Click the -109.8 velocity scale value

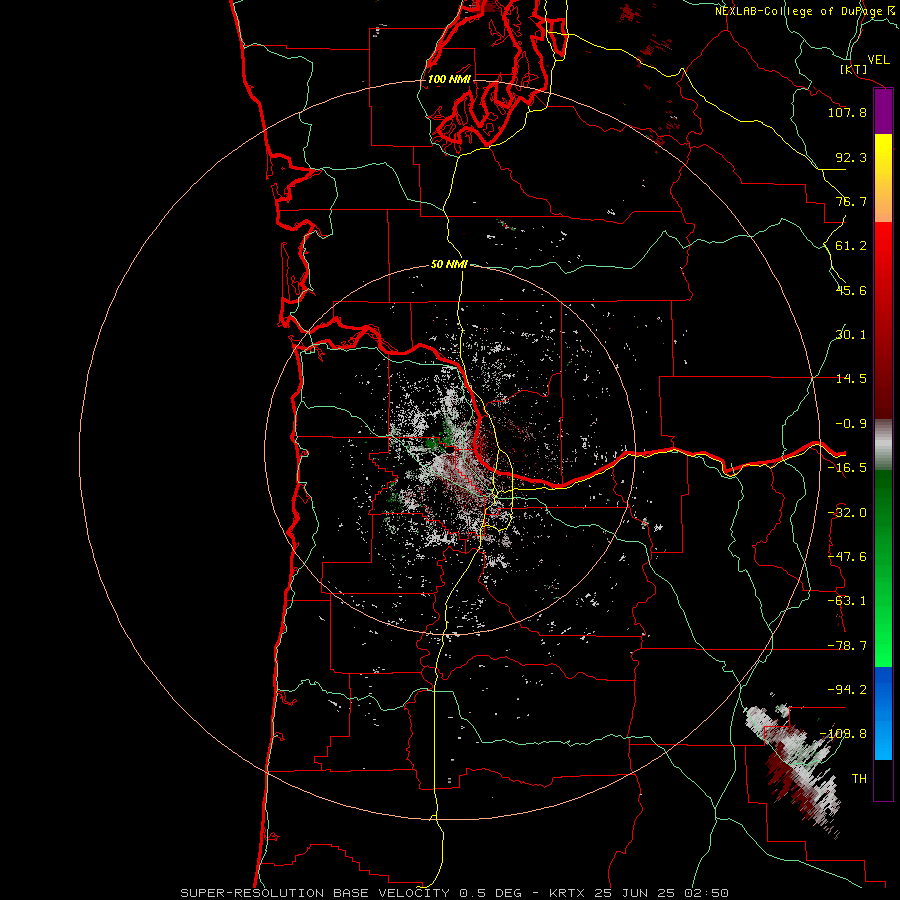point(843,734)
